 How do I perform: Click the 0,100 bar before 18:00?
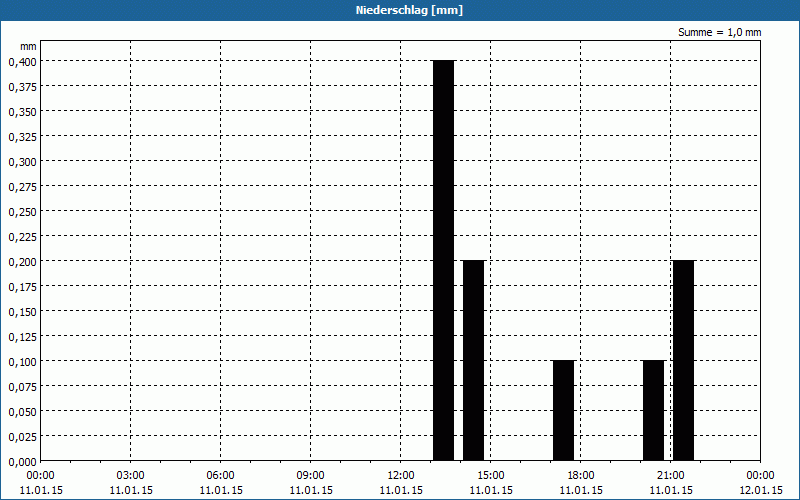pyautogui.click(x=563, y=410)
